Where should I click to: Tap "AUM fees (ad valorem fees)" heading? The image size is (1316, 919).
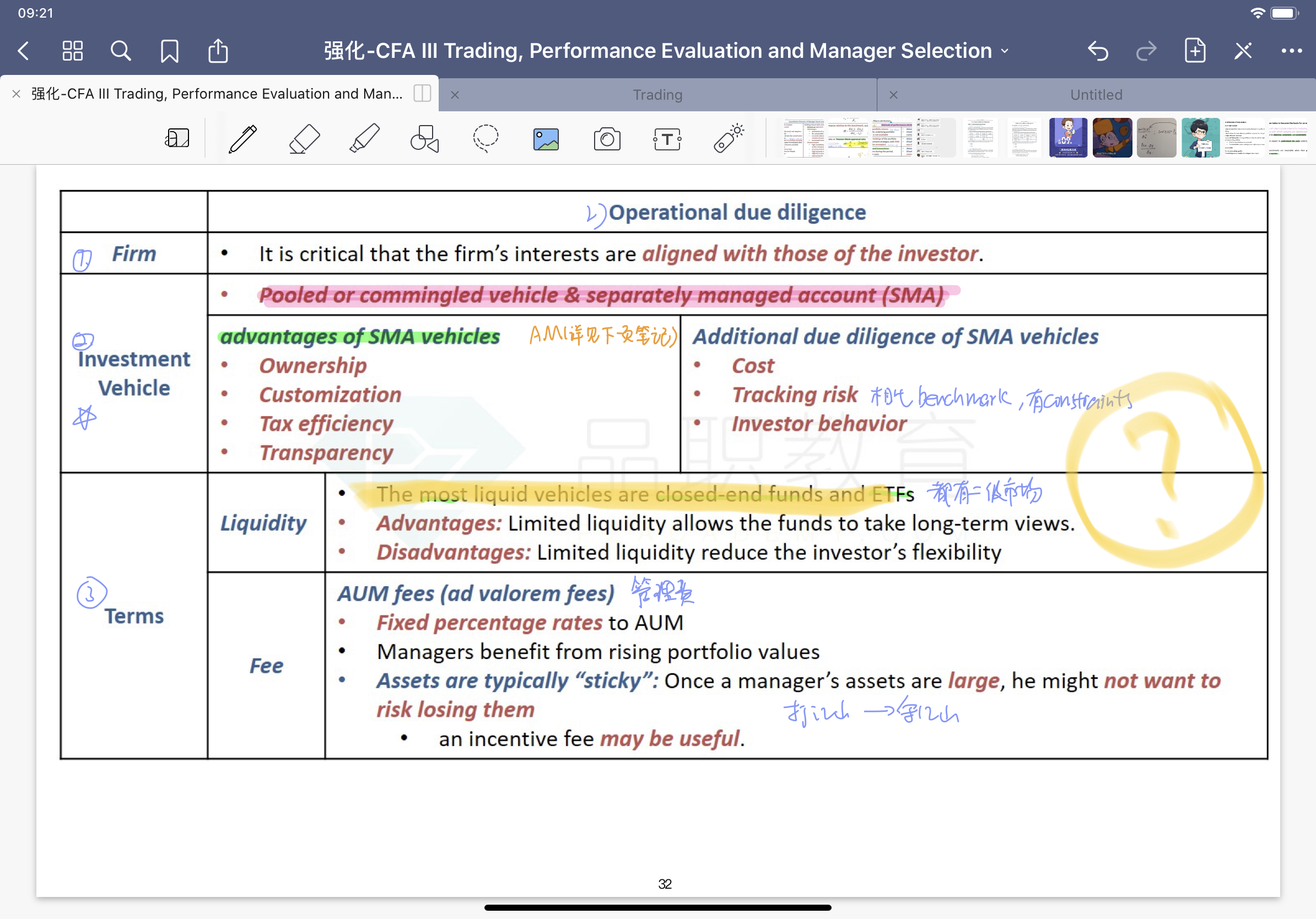tap(476, 593)
